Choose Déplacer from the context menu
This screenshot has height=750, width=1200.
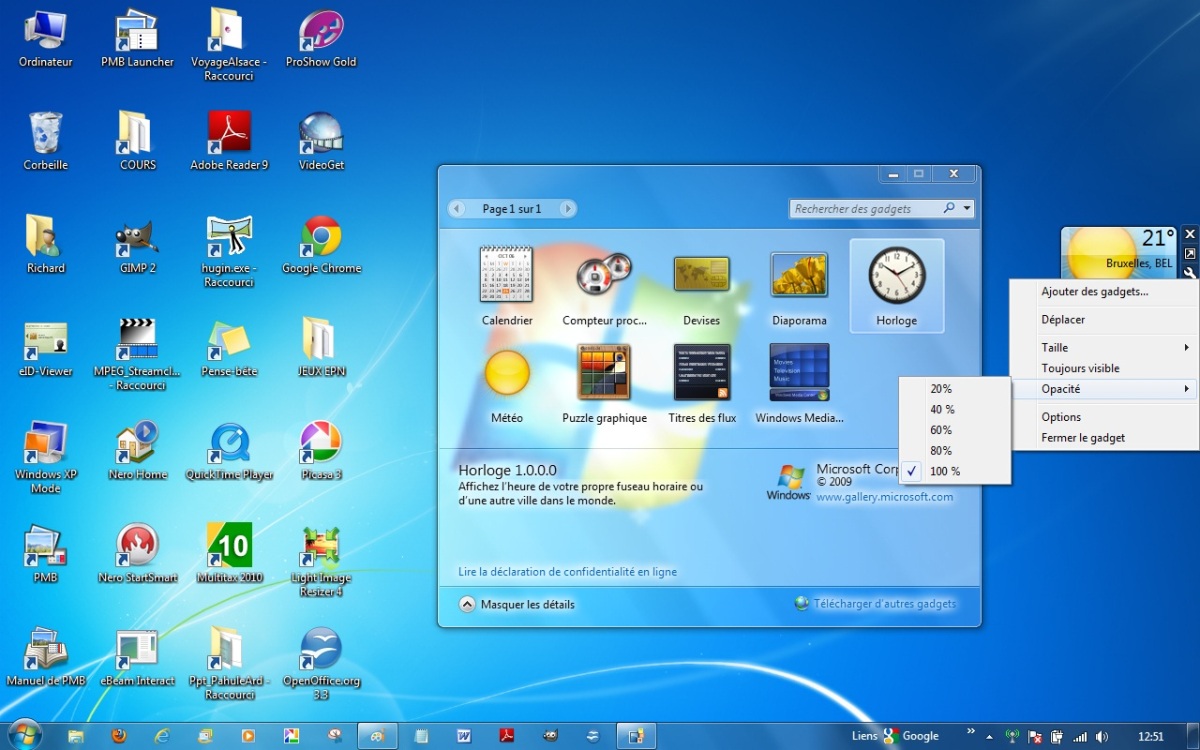coord(1104,319)
